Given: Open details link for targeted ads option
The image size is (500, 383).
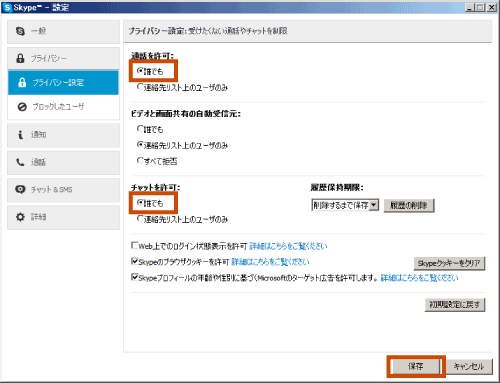Looking at the screenshot, I should click(419, 278).
